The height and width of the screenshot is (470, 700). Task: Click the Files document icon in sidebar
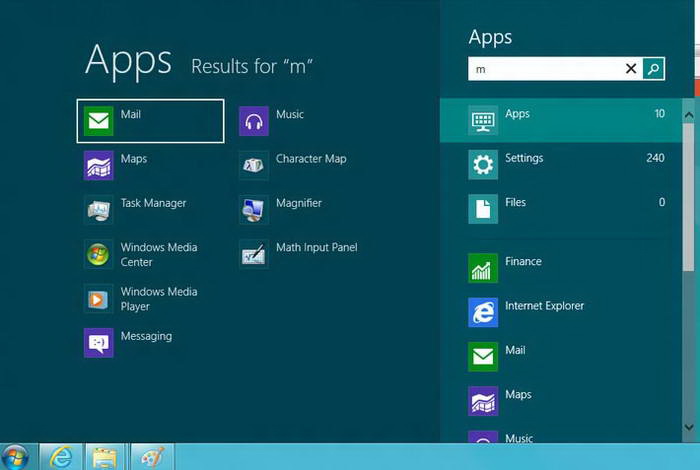[x=483, y=209]
